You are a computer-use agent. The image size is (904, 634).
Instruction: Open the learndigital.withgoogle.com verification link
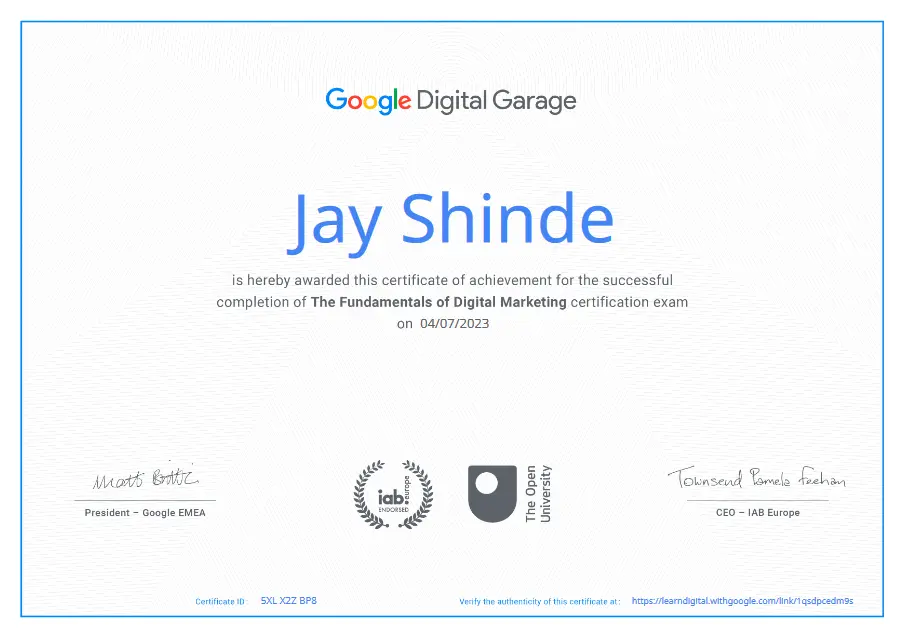742,601
